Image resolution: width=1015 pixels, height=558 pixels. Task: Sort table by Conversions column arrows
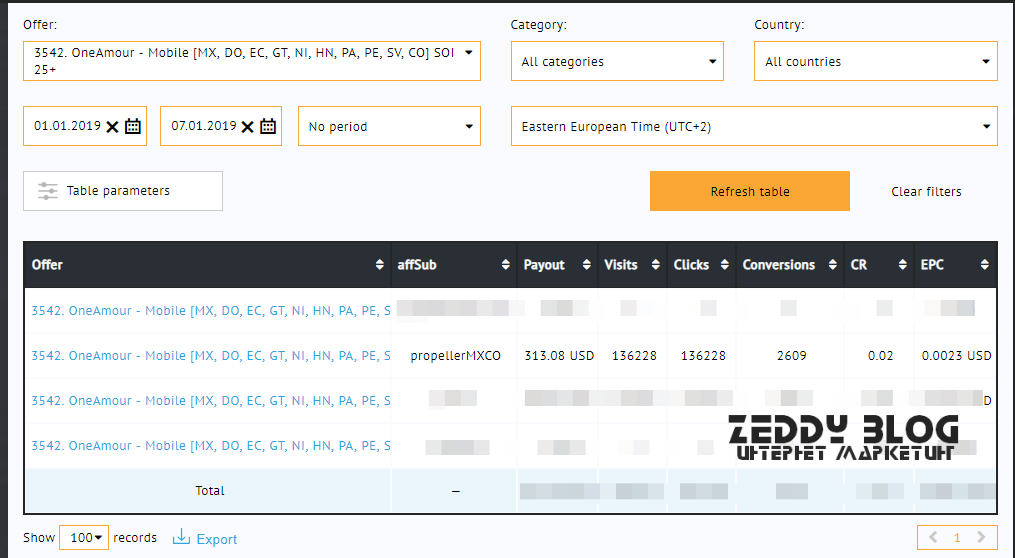[x=829, y=265]
